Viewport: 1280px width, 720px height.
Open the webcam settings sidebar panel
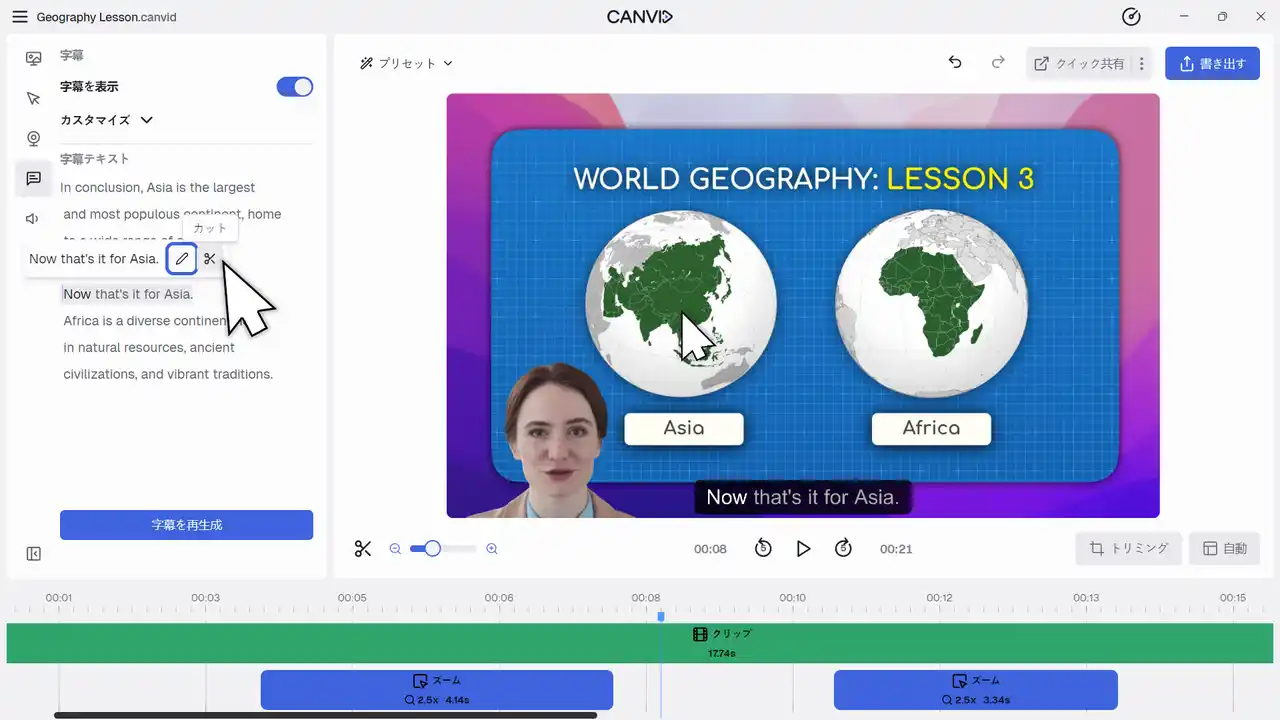[x=33, y=139]
